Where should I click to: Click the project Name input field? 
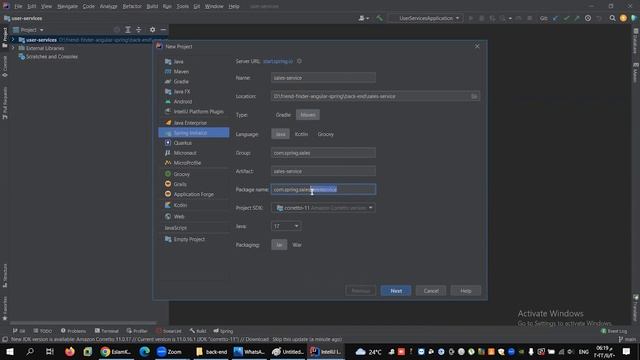coord(323,78)
